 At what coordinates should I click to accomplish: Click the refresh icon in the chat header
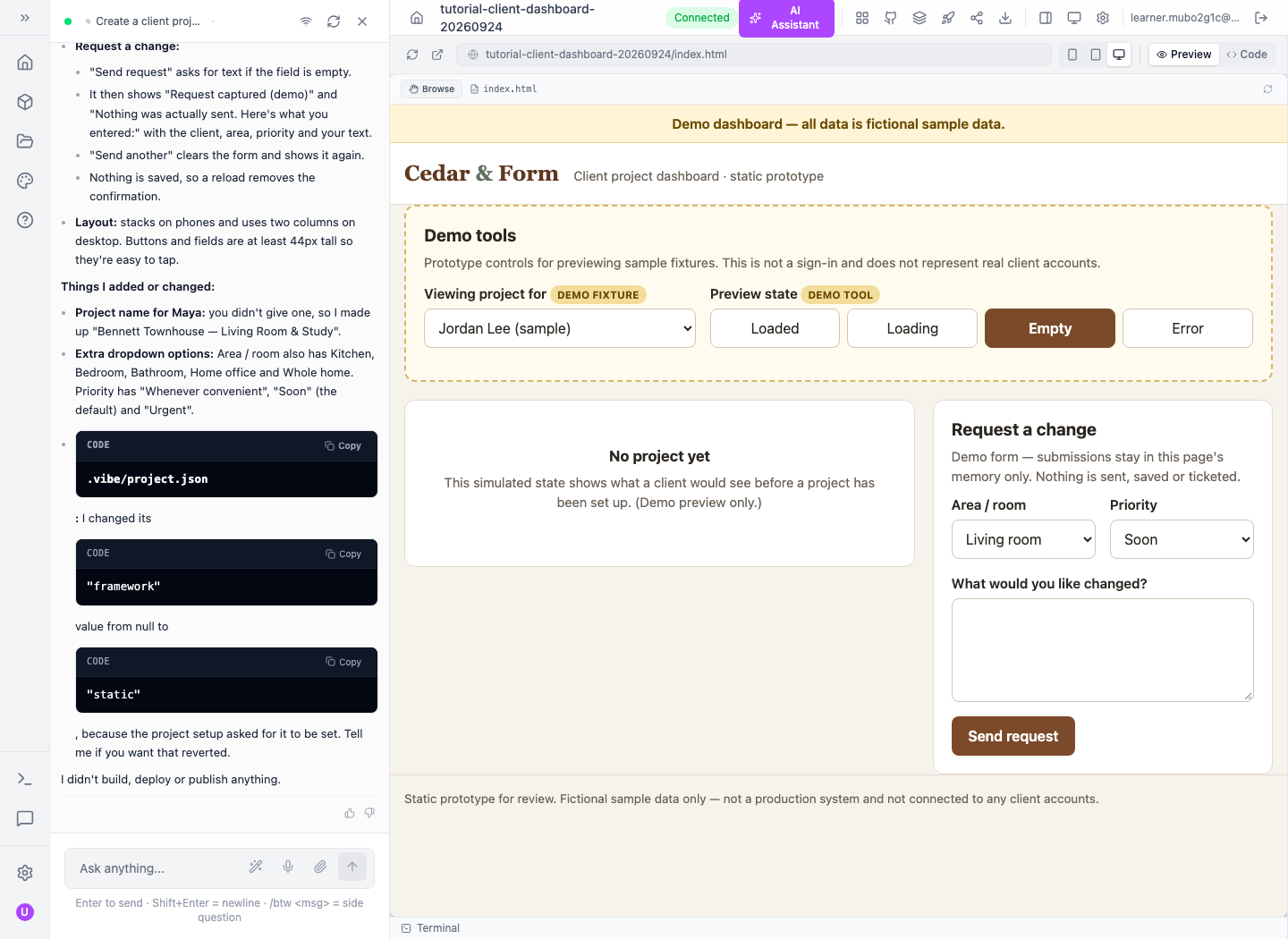point(334,21)
